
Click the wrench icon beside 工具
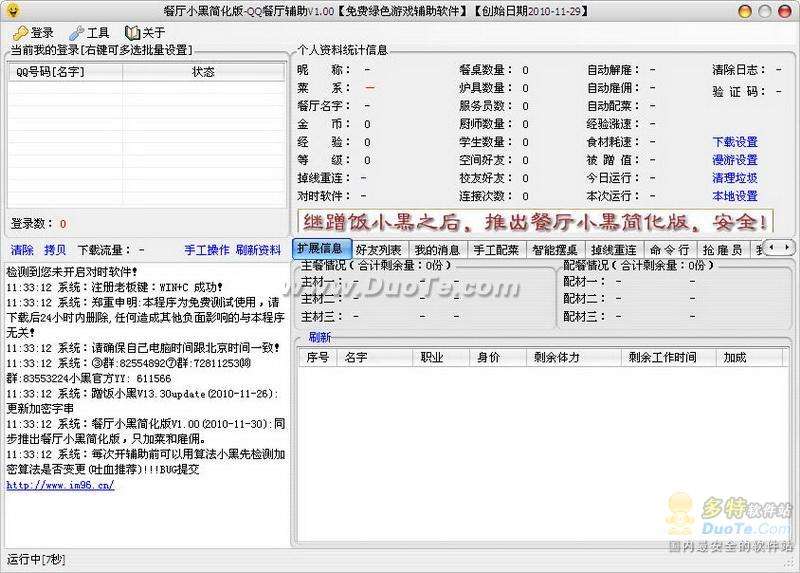pos(77,33)
